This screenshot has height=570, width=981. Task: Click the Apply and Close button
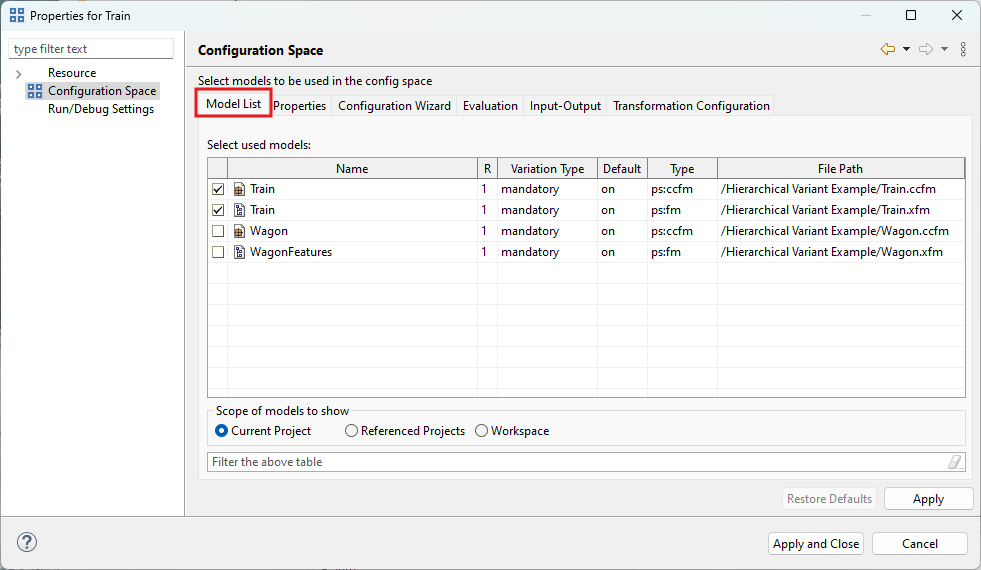coord(816,544)
